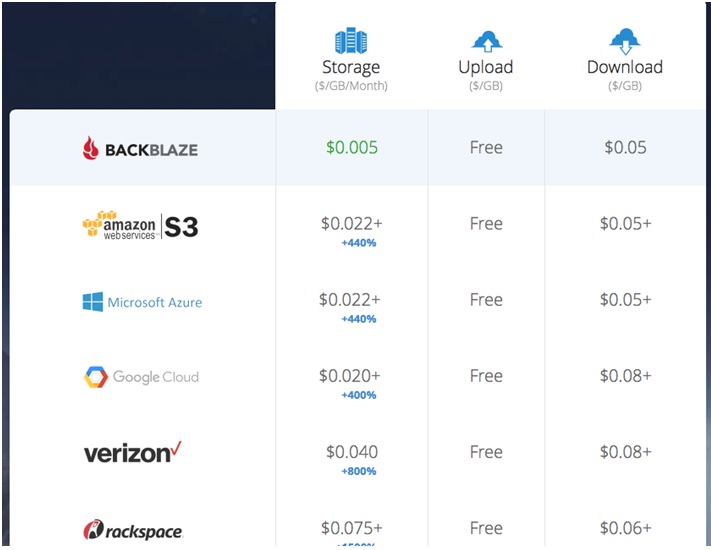Click Rackspace's $0.075+ storage price
This screenshot has width=711, height=550.
[352, 528]
